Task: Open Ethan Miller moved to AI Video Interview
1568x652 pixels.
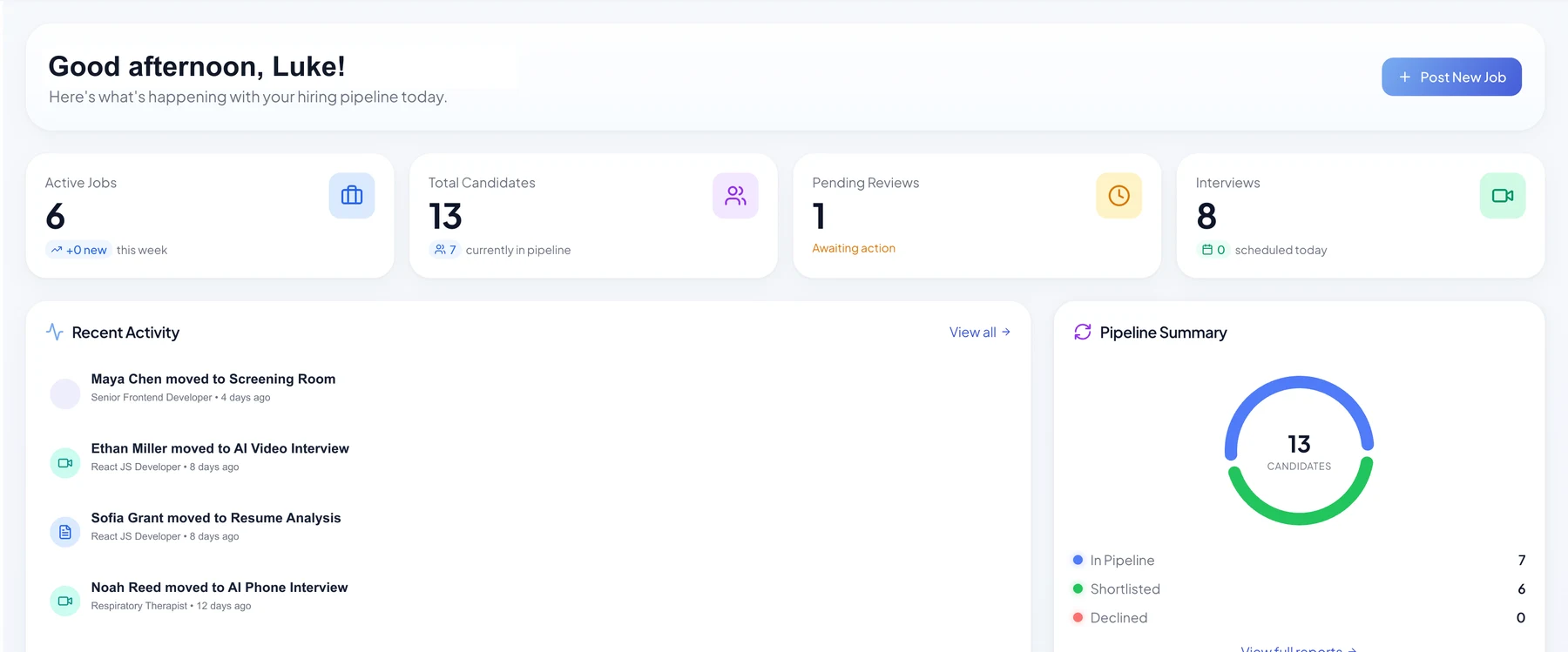Action: click(220, 448)
